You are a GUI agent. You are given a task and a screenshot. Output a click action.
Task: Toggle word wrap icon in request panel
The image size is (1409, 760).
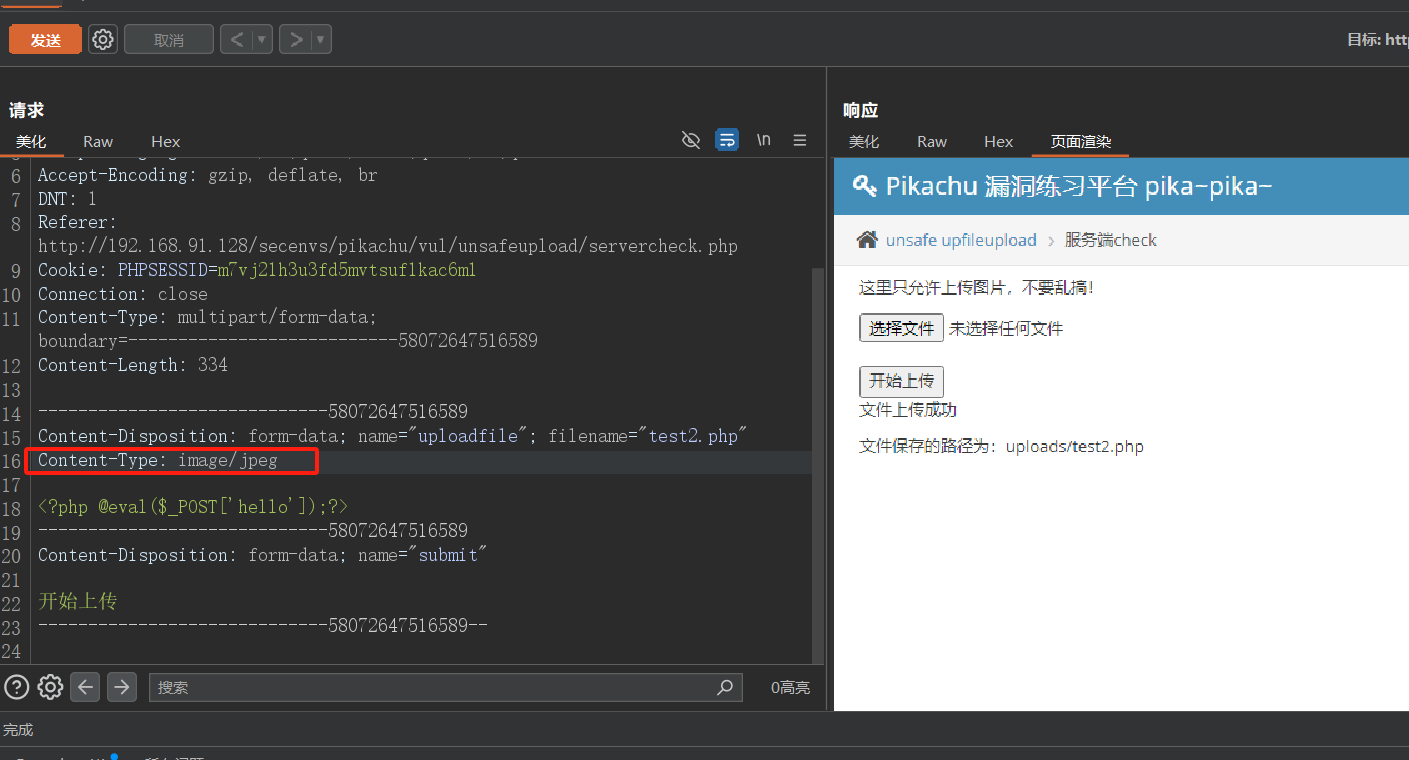pos(727,140)
